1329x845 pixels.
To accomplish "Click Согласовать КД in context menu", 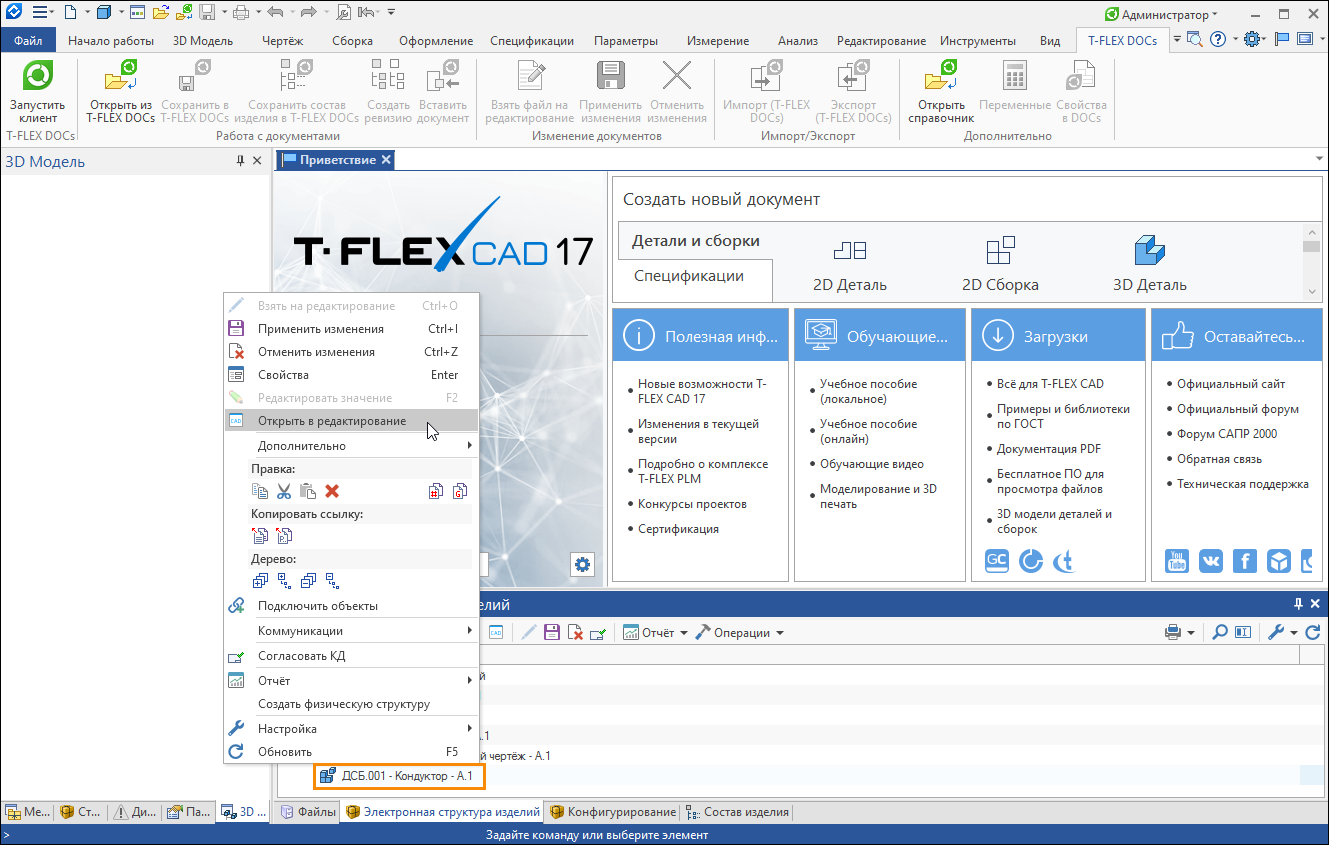I will click(x=351, y=656).
